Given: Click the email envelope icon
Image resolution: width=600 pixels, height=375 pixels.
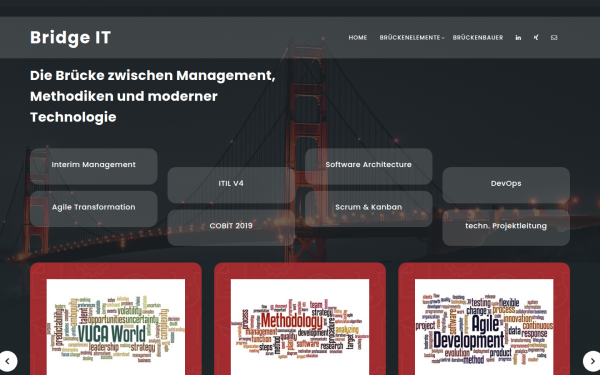Looking at the screenshot, I should [x=554, y=38].
